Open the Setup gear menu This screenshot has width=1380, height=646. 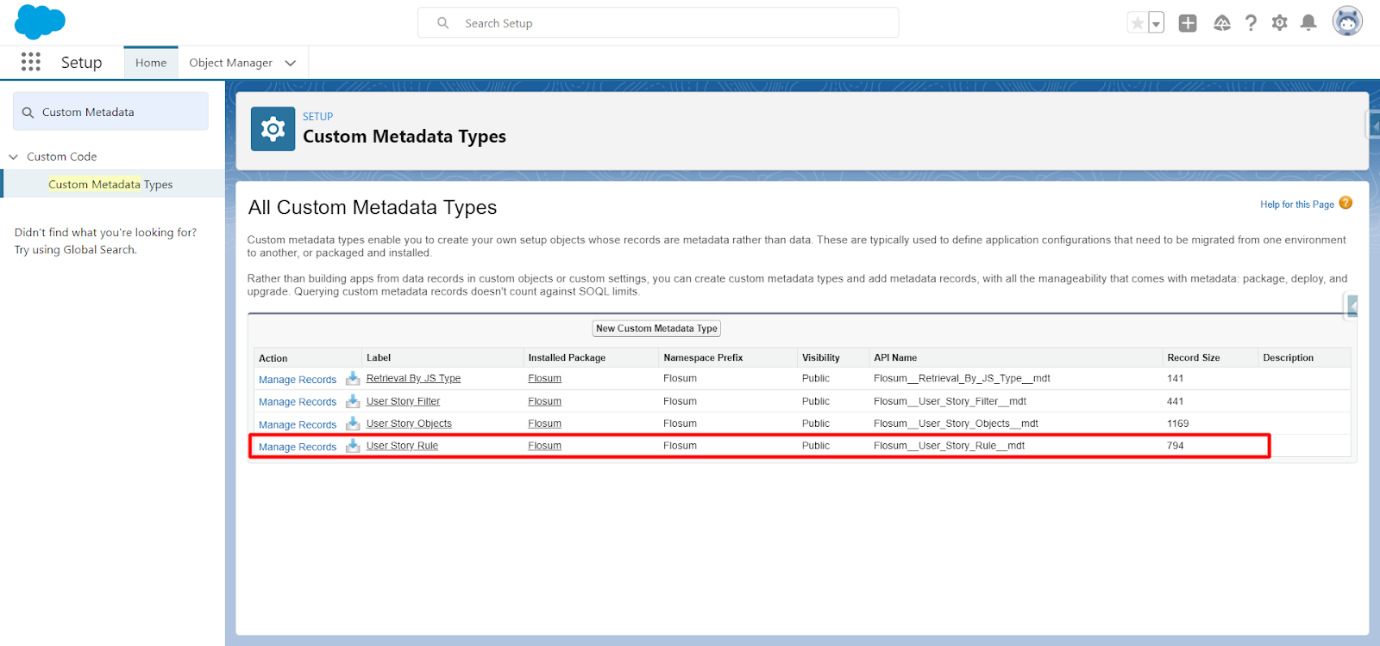click(x=1279, y=23)
